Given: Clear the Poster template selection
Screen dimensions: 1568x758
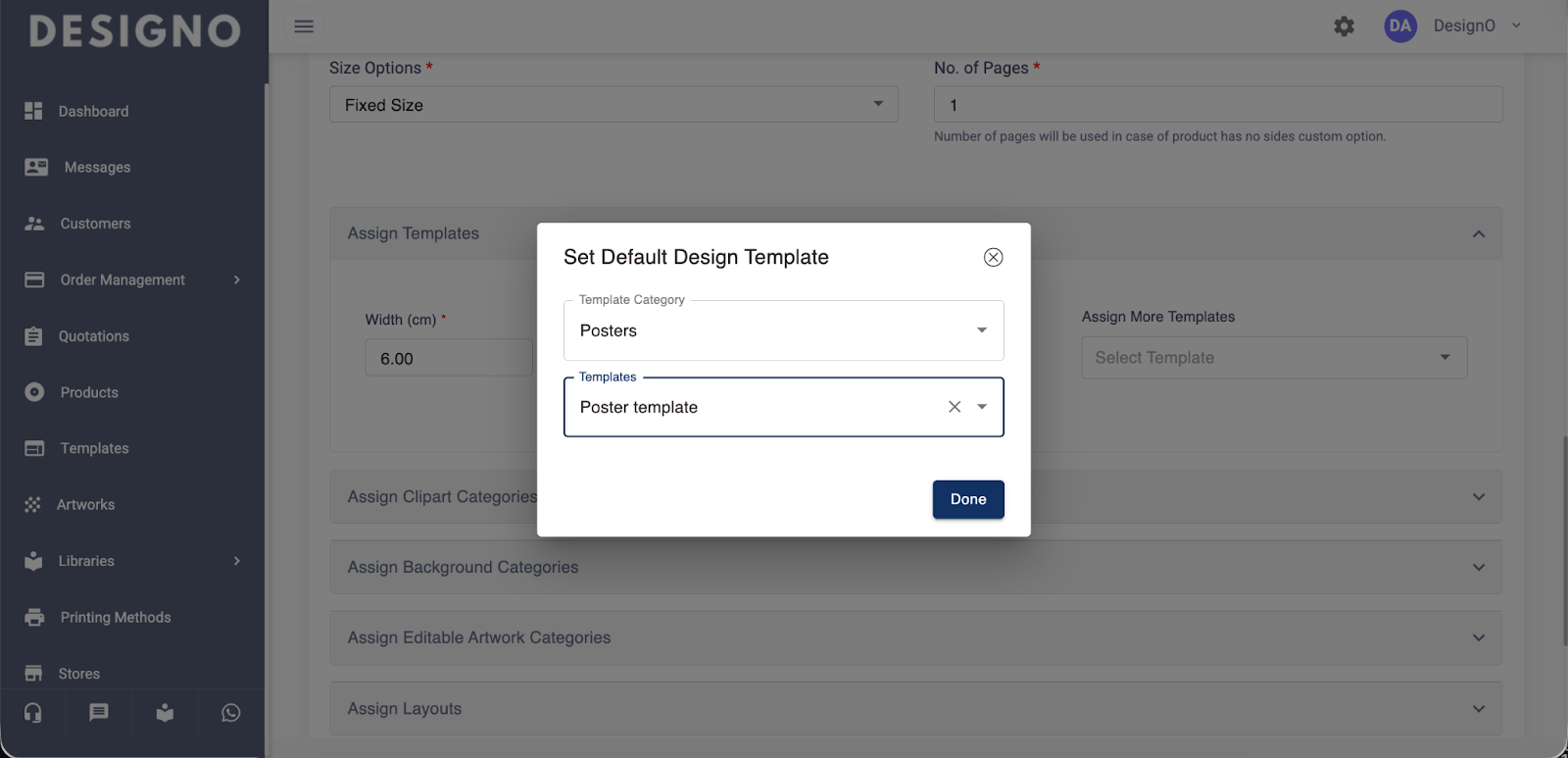Looking at the screenshot, I should click(x=955, y=407).
